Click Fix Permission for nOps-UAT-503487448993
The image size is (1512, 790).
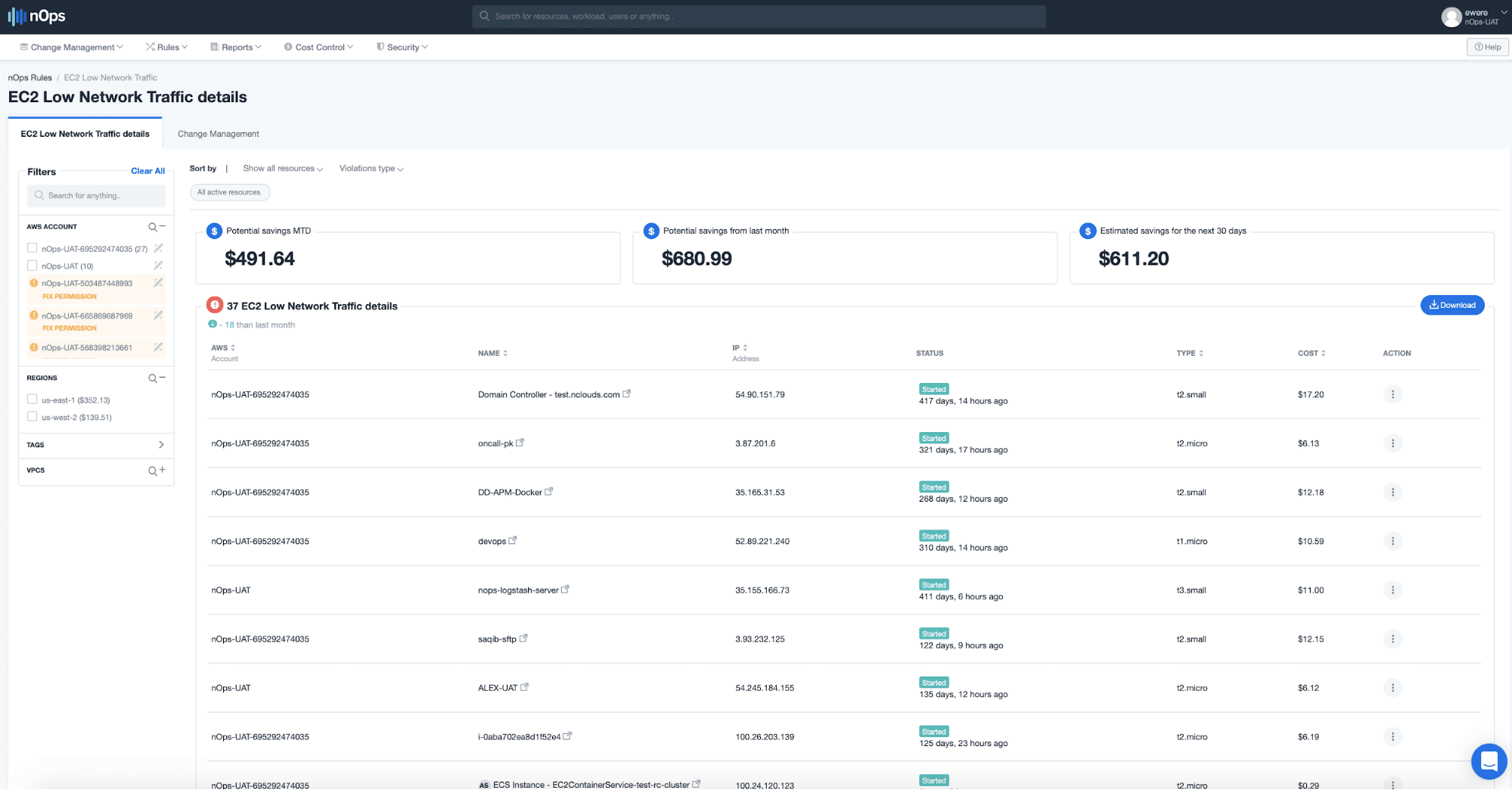pyautogui.click(x=70, y=297)
